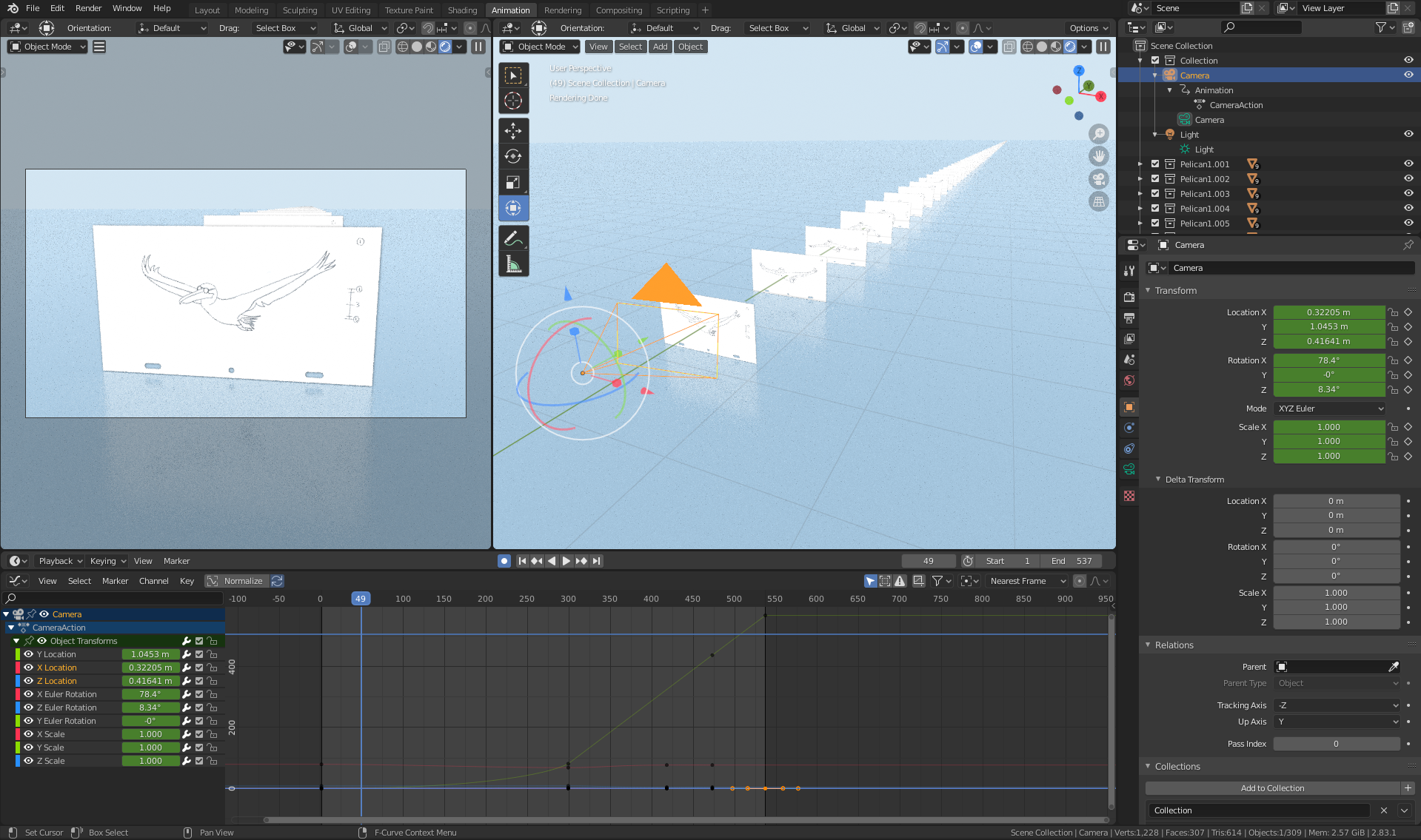Open the Tool properties tab
This screenshot has height=840, width=1421.
click(1129, 271)
